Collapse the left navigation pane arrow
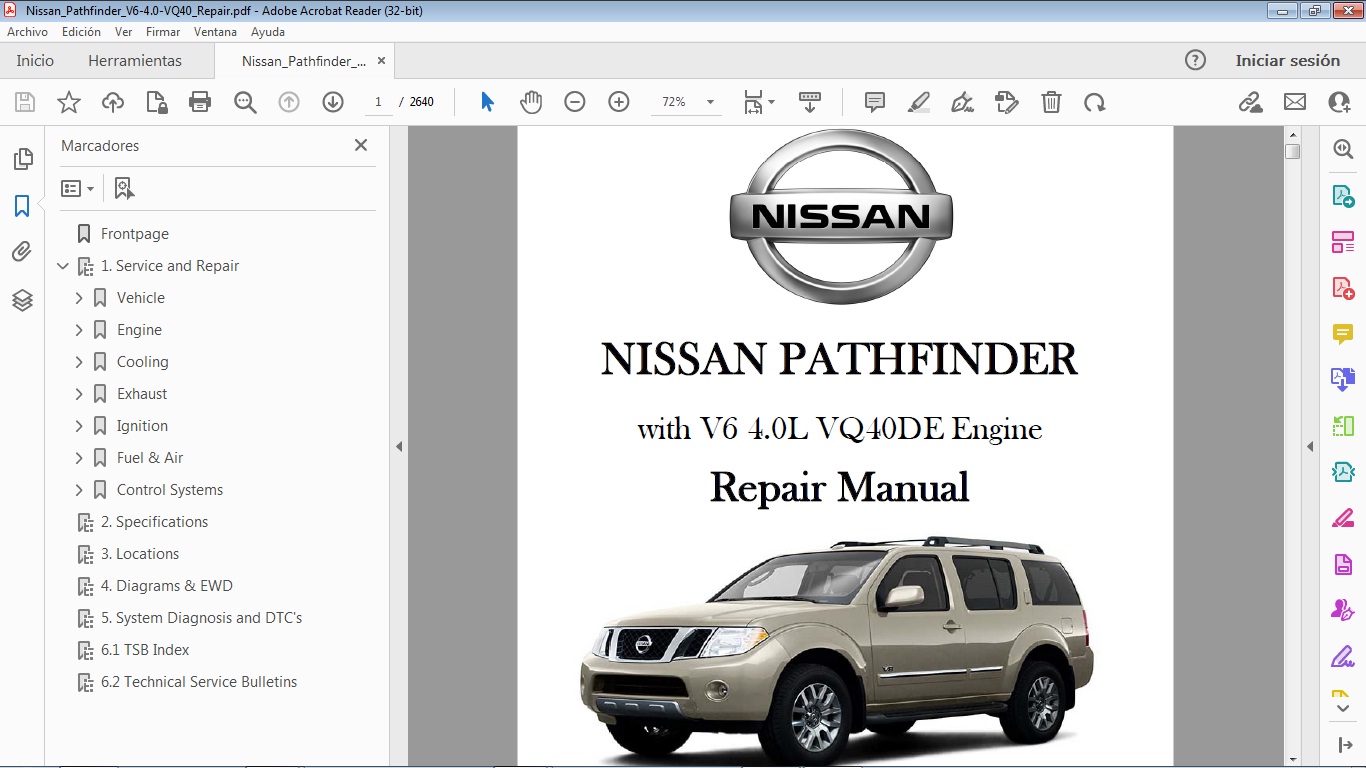Screen dimensions: 1366x768 point(399,447)
